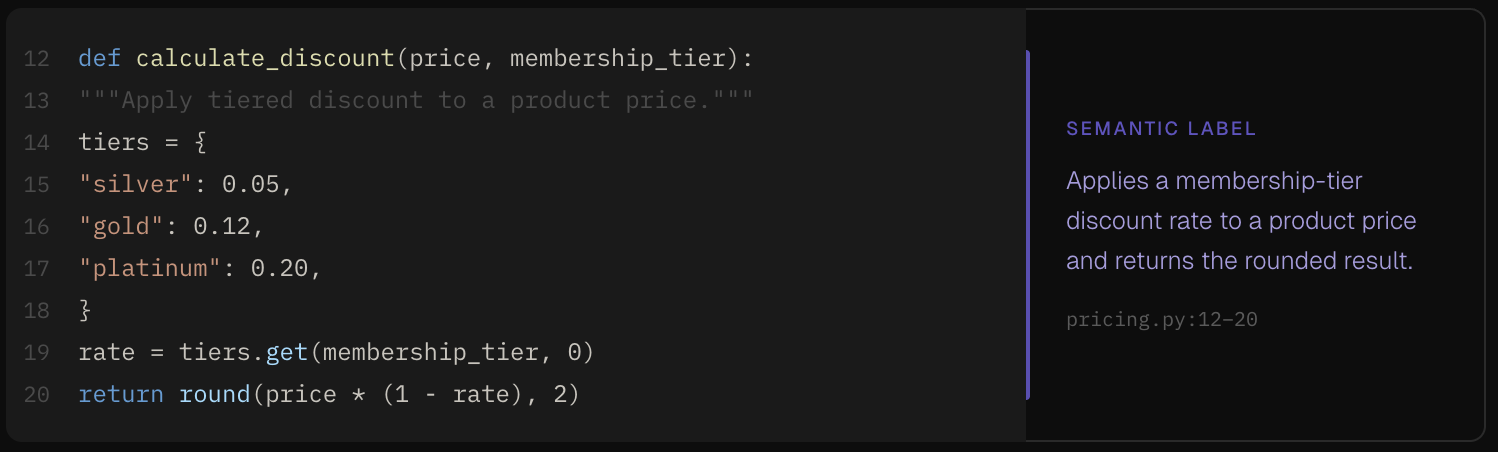This screenshot has width=1498, height=452.
Task: Click the SEMANTIC LABEL heading
Action: [x=1161, y=129]
